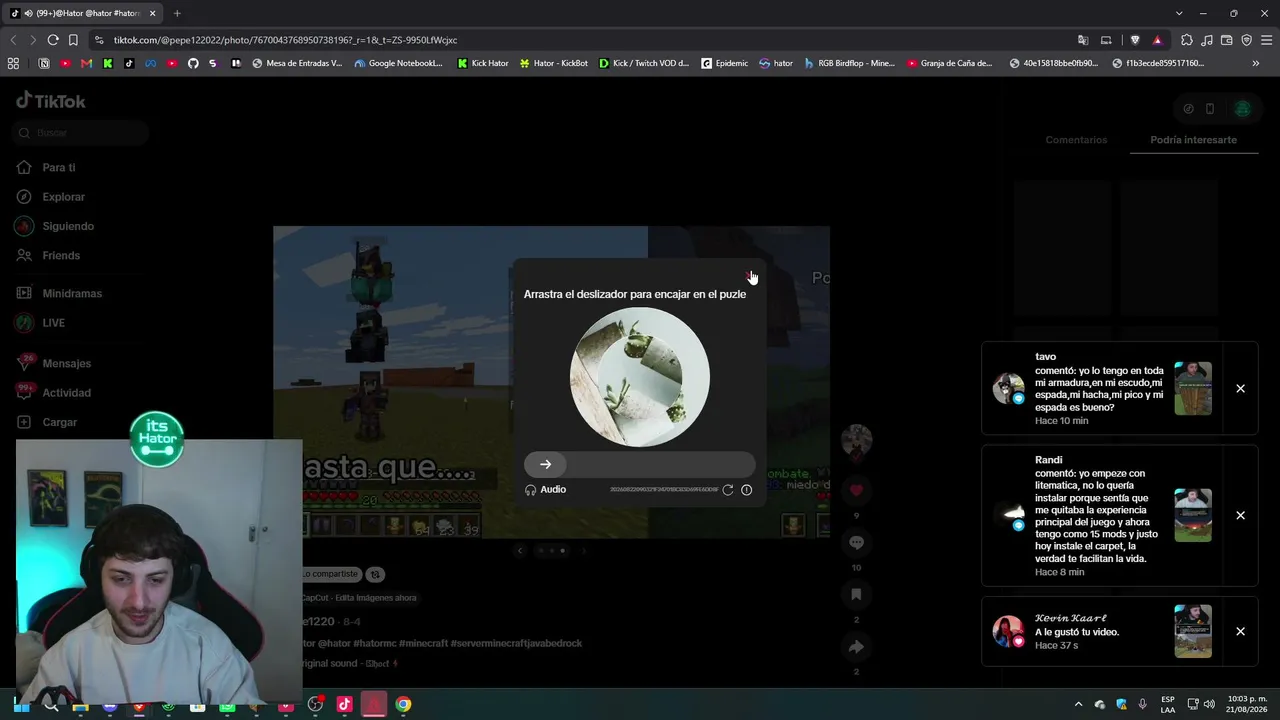Screen dimensions: 1280x720
Task: Open browser apps grid icon
Action: tap(13, 63)
